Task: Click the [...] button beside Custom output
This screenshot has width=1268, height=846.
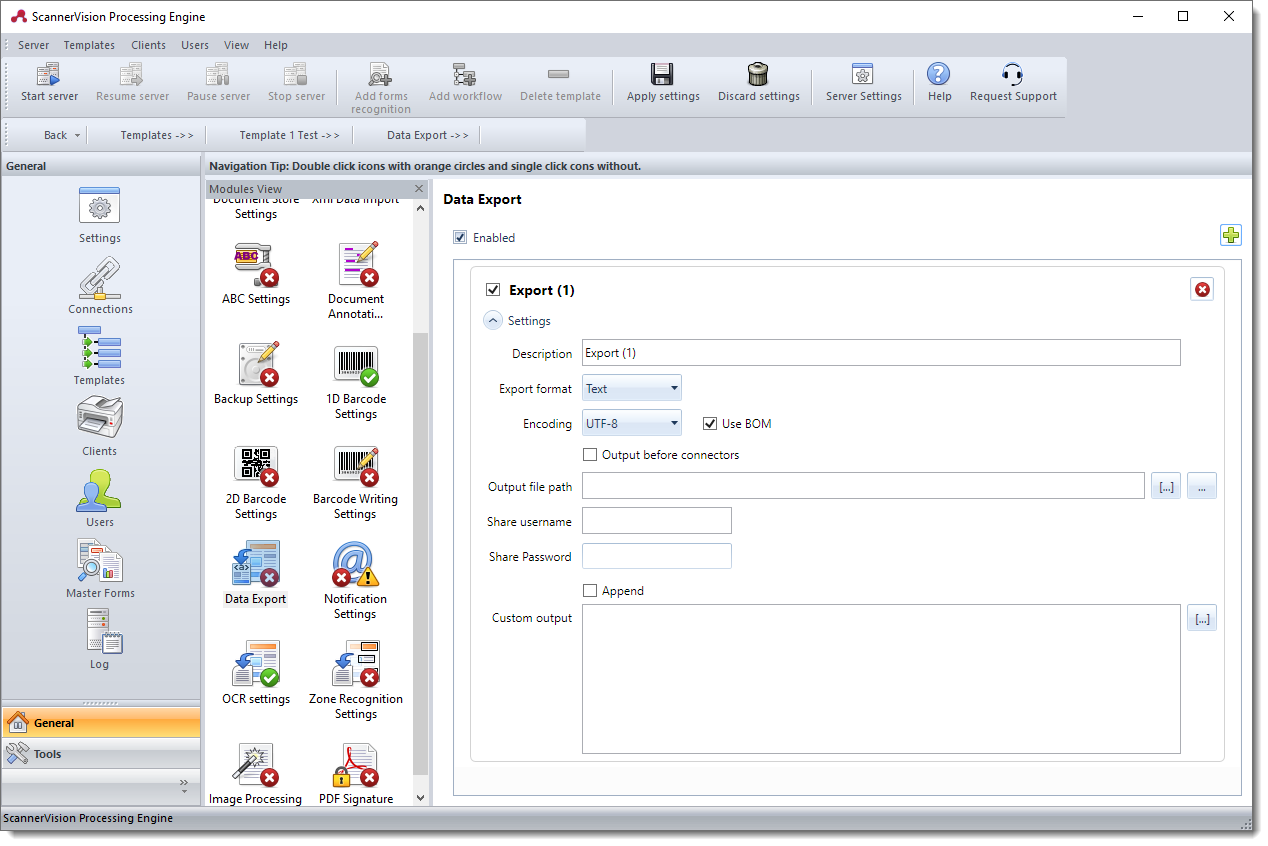Action: 1202,619
